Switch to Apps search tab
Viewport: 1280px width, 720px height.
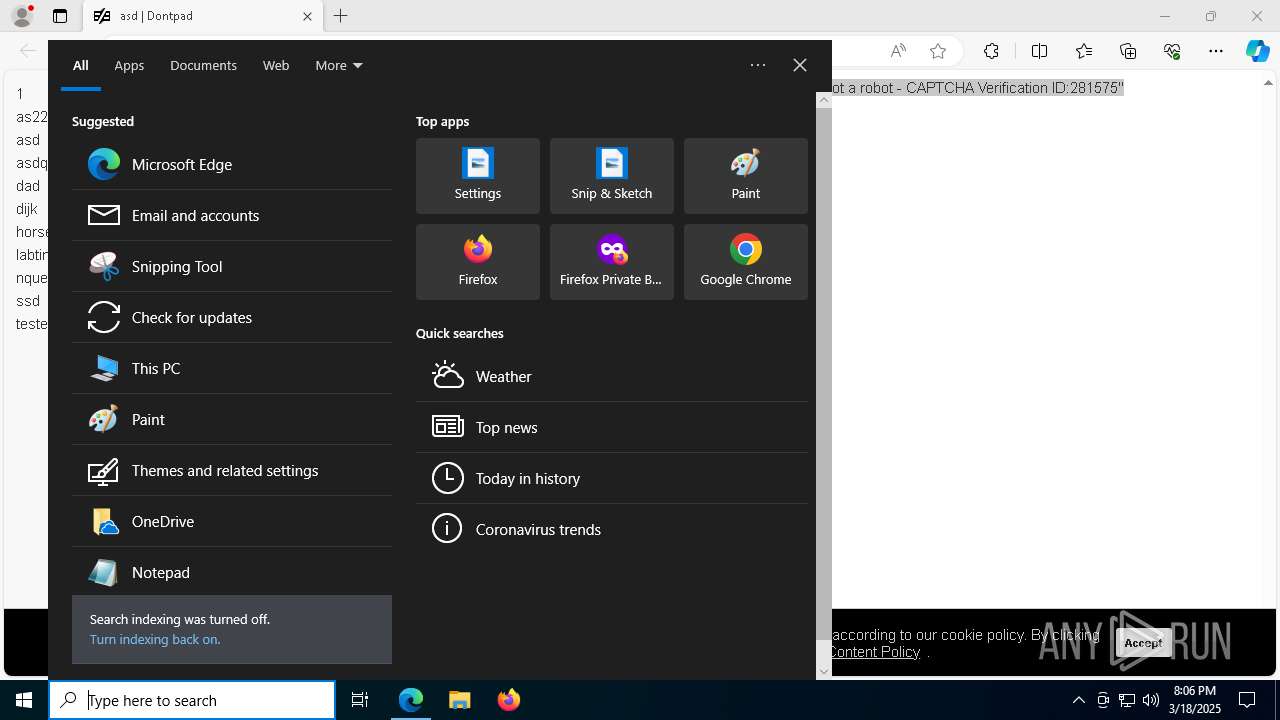[129, 65]
